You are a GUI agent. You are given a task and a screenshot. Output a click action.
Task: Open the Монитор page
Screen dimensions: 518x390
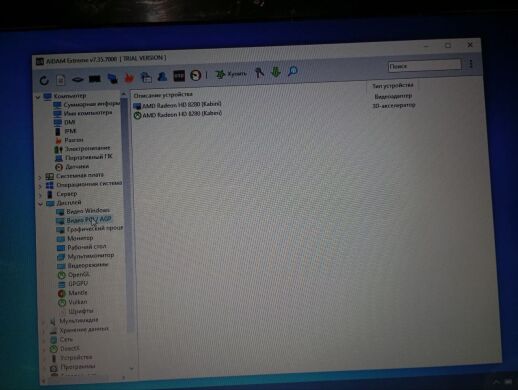[80, 238]
